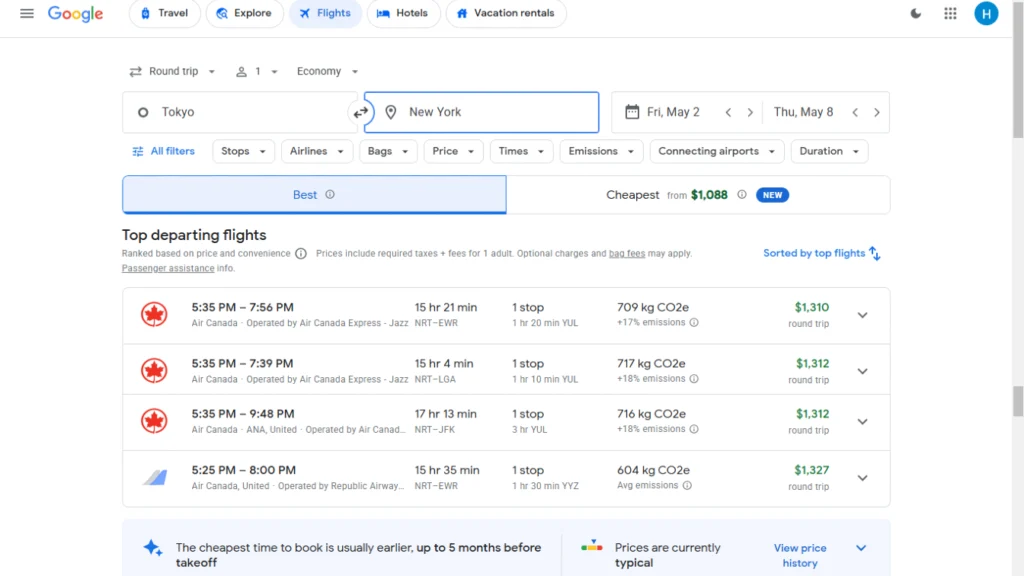The height and width of the screenshot is (576, 1024).
Task: Open the Google apps grid
Action: click(x=950, y=13)
